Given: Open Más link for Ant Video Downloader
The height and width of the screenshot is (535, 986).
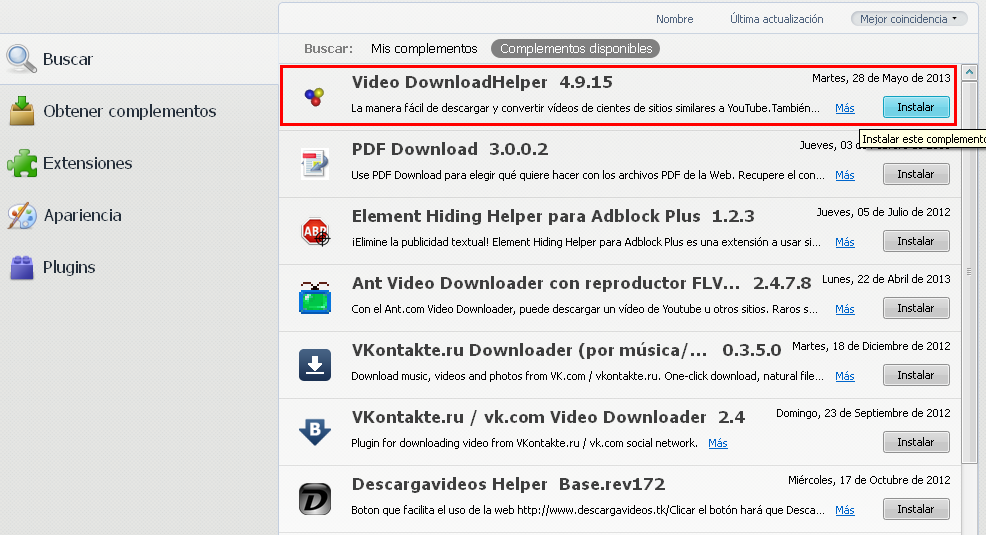Looking at the screenshot, I should pyautogui.click(x=845, y=309).
